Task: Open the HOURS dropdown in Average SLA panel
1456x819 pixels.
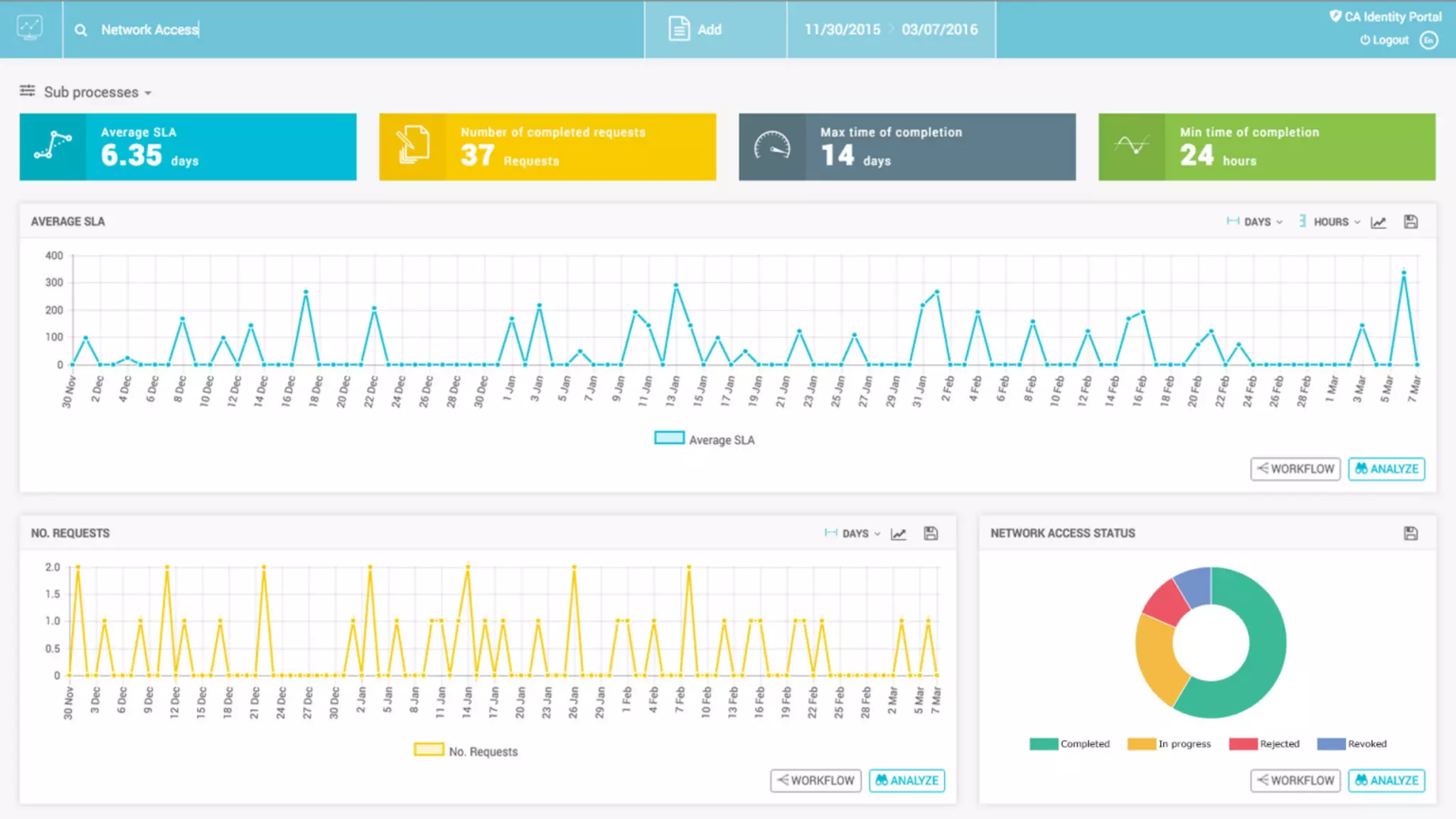Action: [1329, 222]
